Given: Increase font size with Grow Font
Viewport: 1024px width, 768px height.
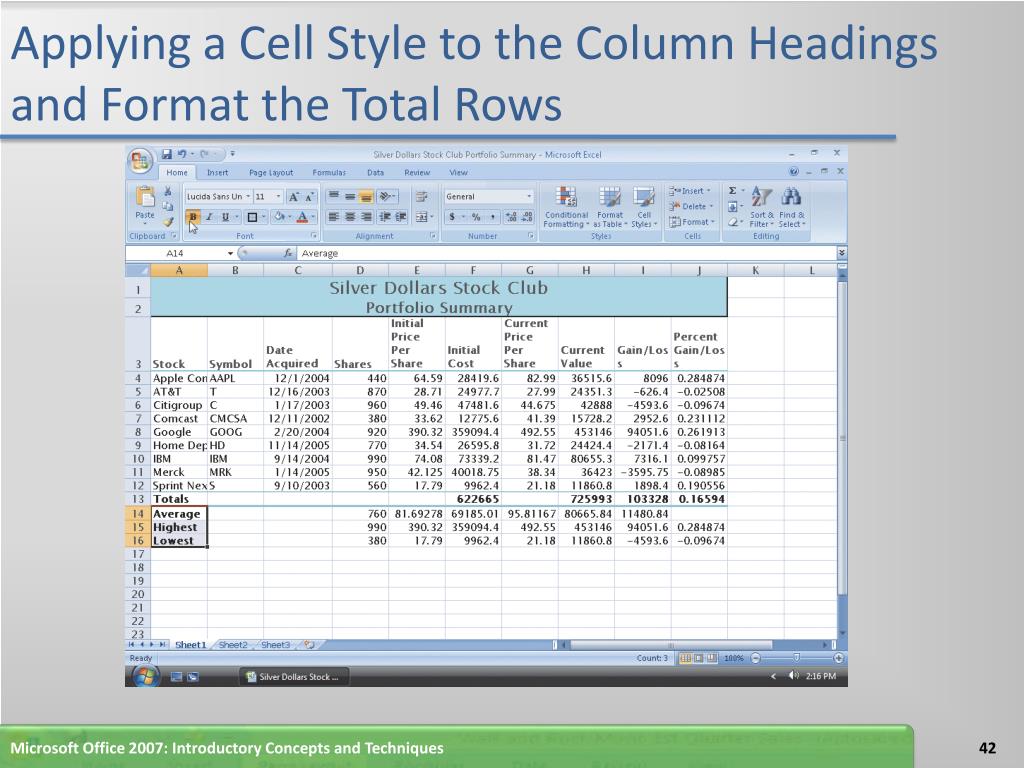Looking at the screenshot, I should click(x=294, y=197).
